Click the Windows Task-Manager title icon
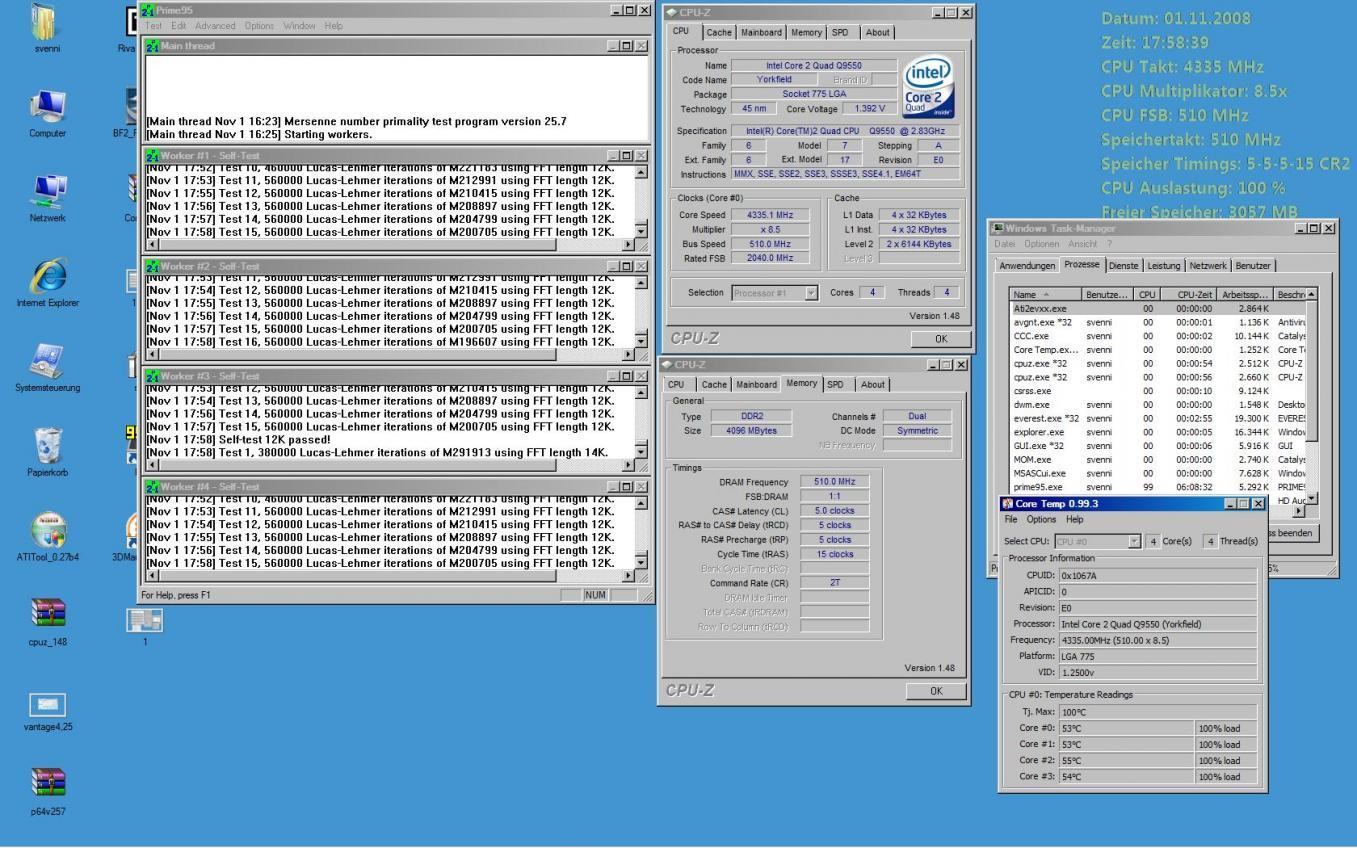Viewport: 1357px width, 848px height. (x=997, y=229)
